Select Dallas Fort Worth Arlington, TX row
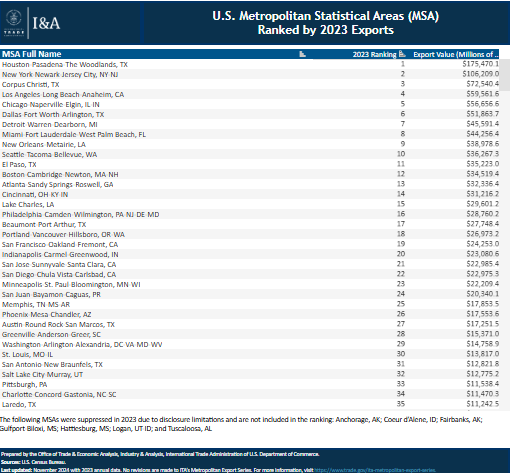This screenshot has width=513, height=473. pos(250,114)
